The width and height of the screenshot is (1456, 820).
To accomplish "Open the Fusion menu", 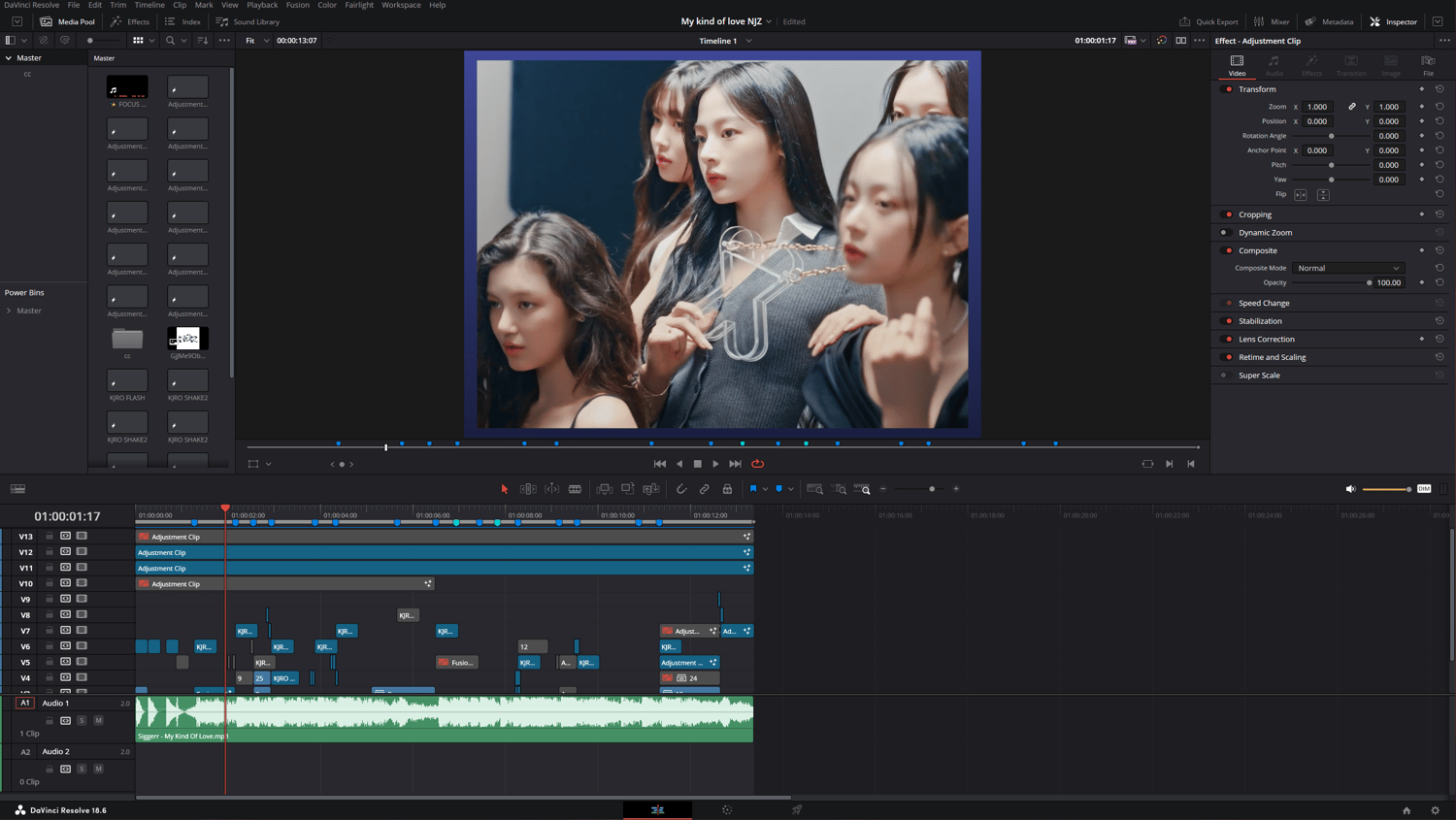I will coord(297,5).
